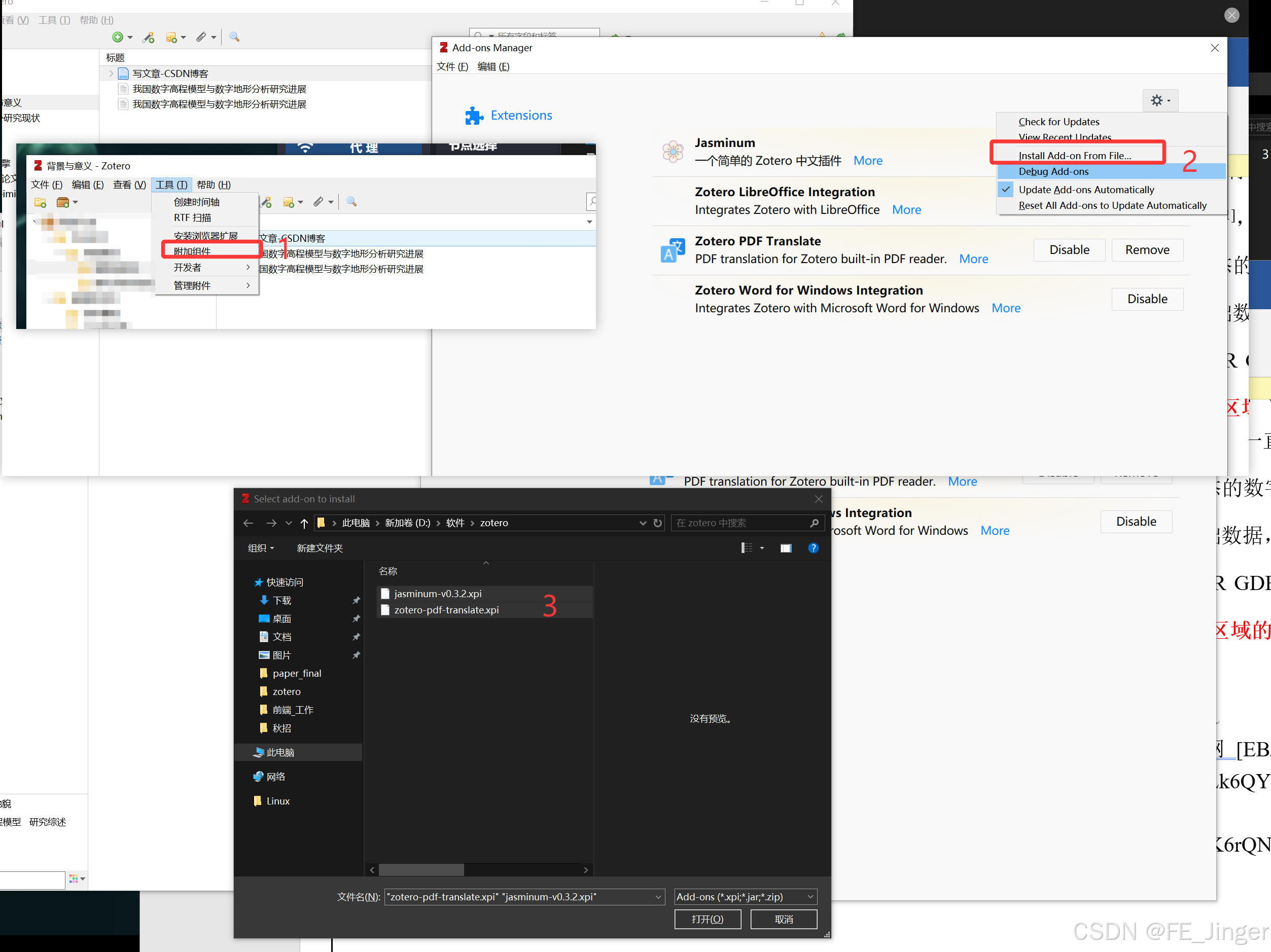This screenshot has height=952, width=1271.
Task: Open the 组织 dropdown in file dialog
Action: click(x=261, y=548)
